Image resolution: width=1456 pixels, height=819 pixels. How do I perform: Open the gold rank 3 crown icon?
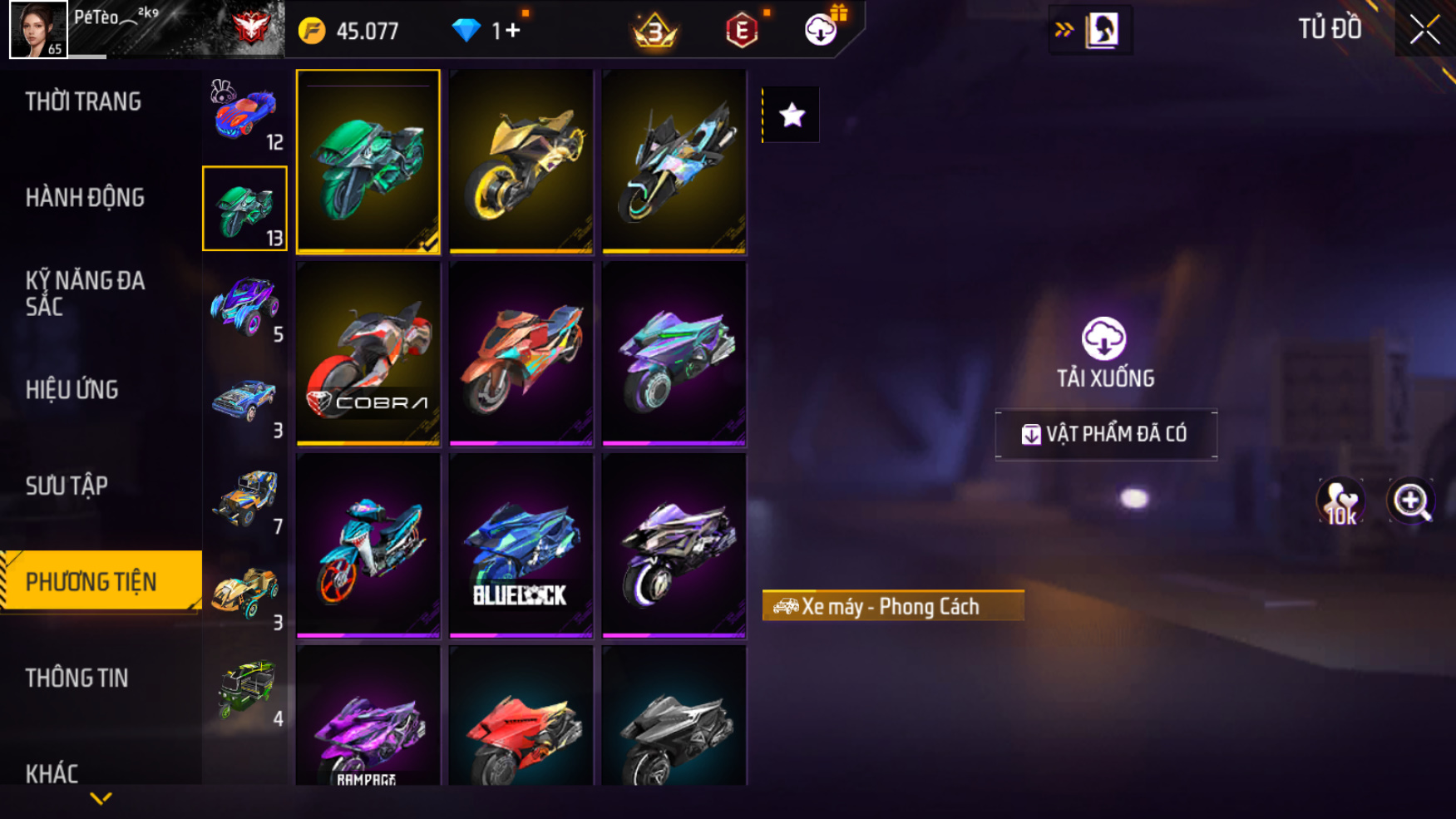(x=655, y=31)
